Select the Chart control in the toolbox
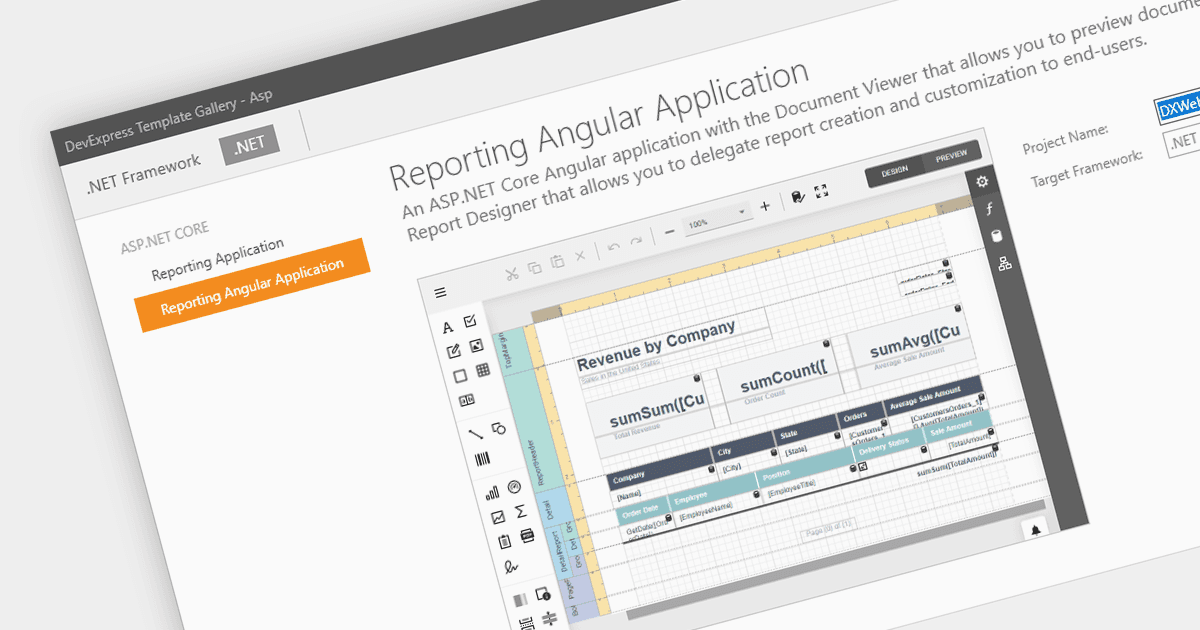 point(492,493)
